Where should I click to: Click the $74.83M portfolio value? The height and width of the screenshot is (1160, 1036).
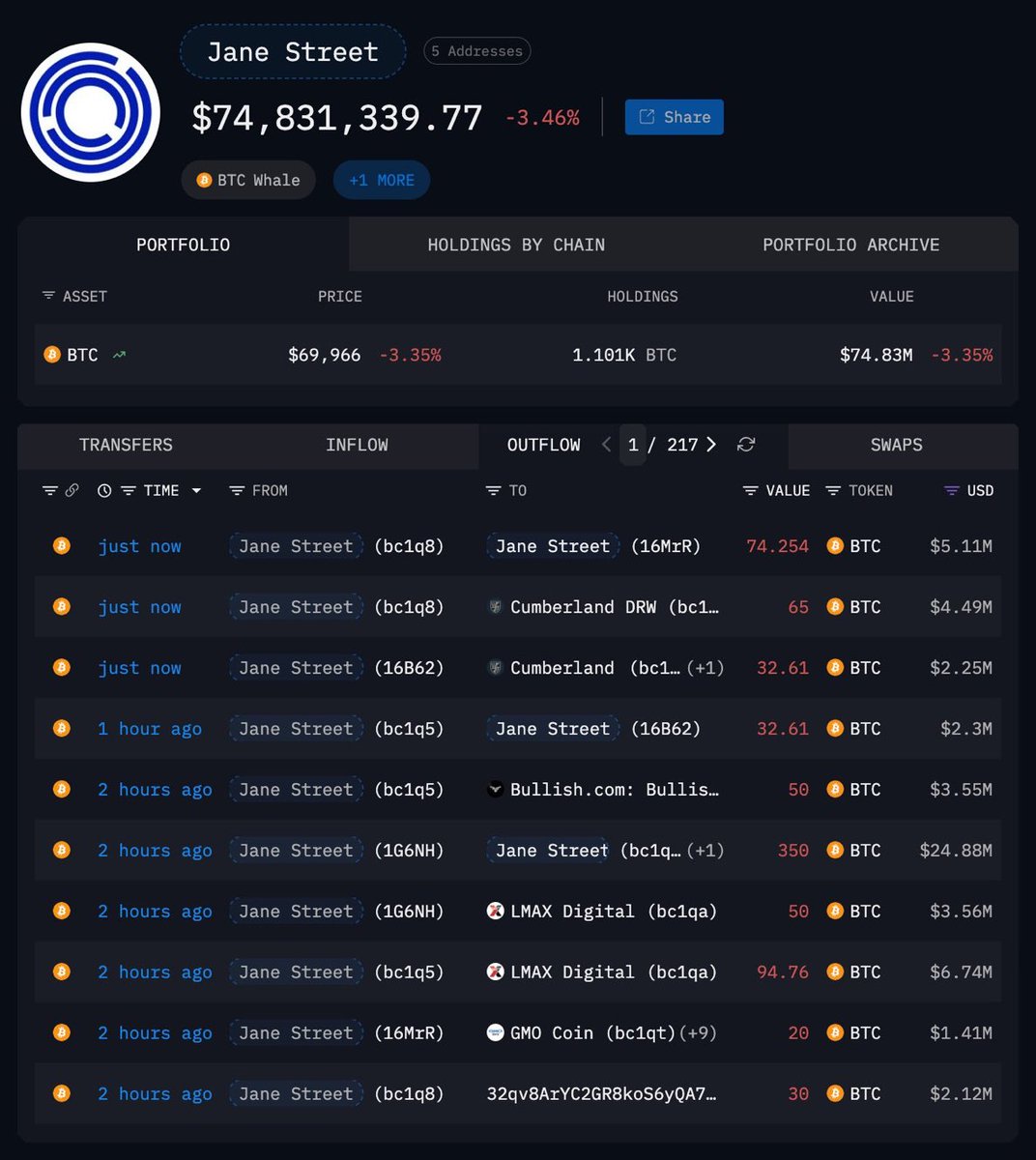click(x=876, y=355)
